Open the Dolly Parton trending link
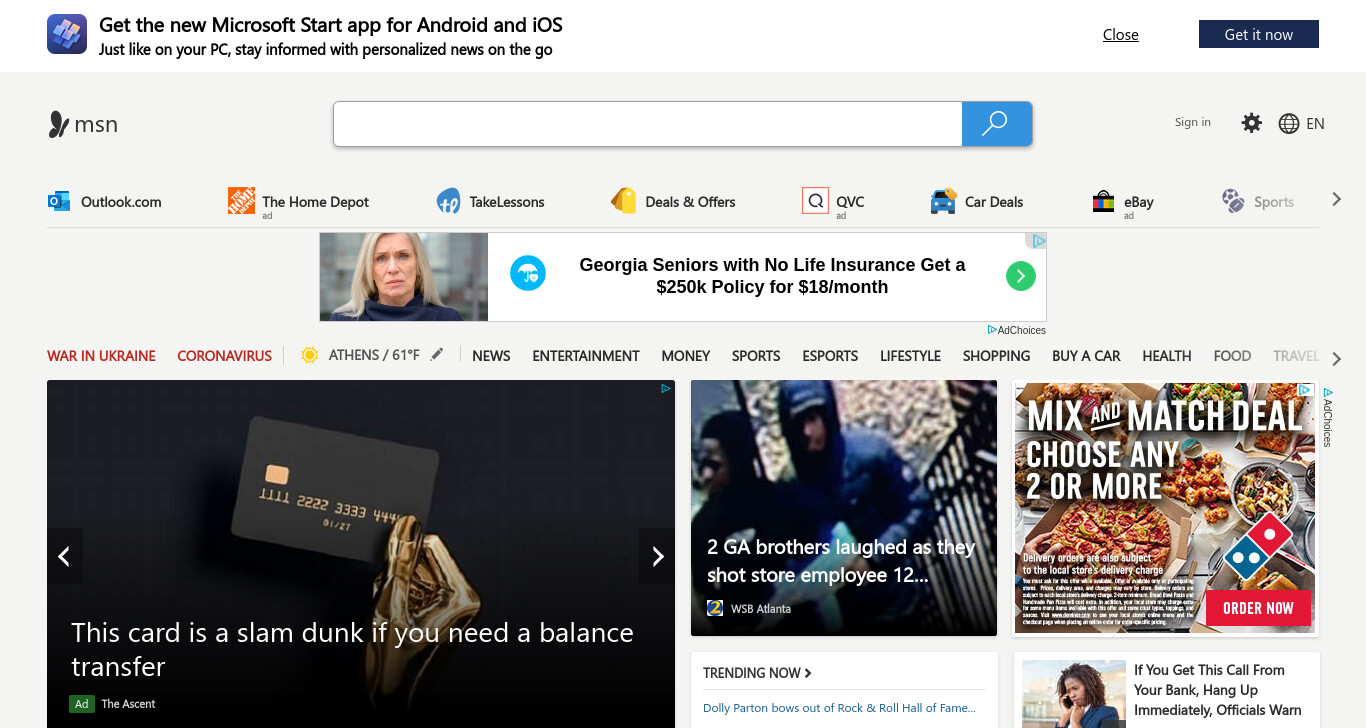 click(x=839, y=708)
